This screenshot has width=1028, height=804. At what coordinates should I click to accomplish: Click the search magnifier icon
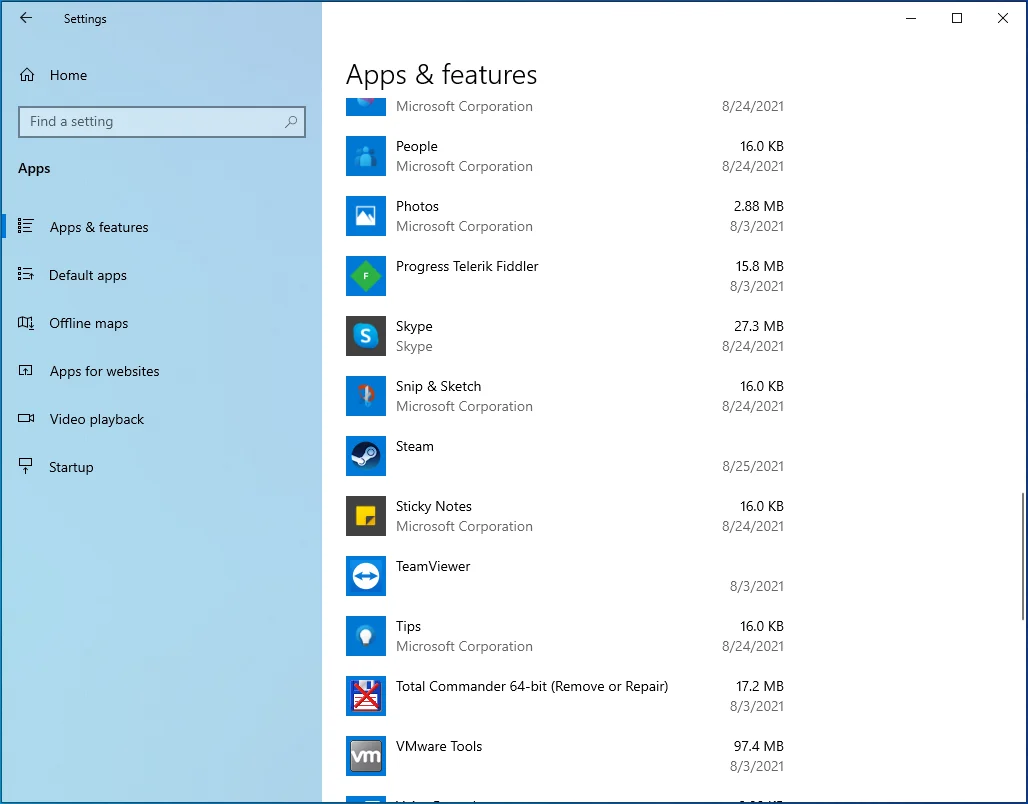(x=291, y=121)
